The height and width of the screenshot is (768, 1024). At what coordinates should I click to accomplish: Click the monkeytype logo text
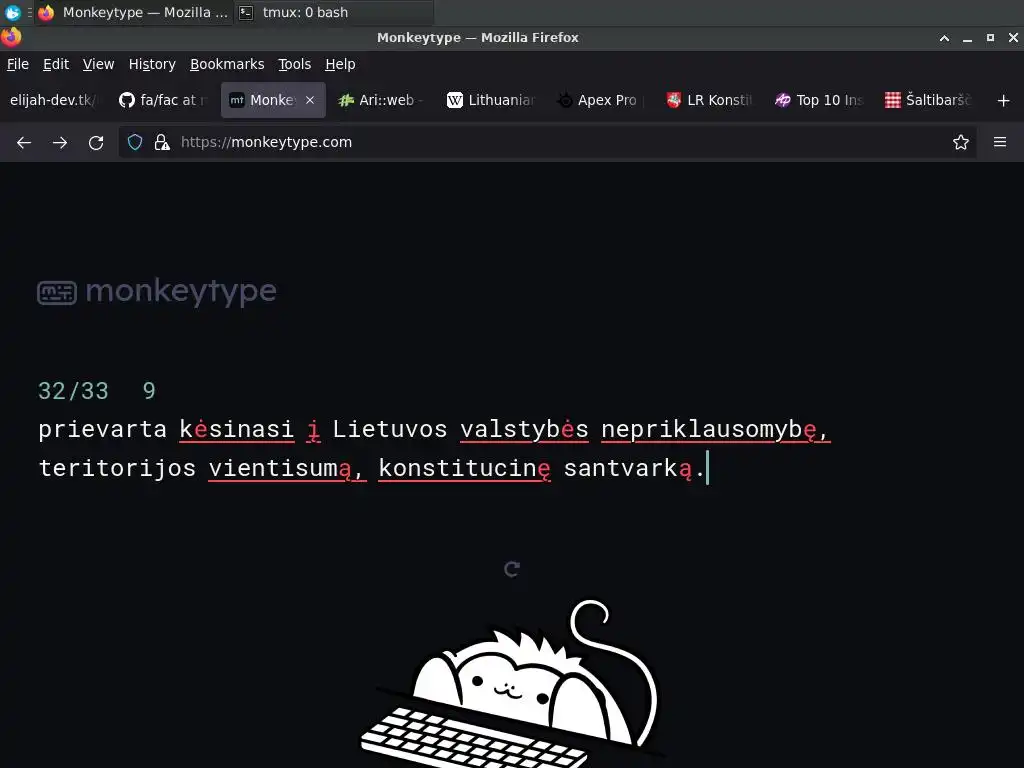pyautogui.click(x=181, y=291)
